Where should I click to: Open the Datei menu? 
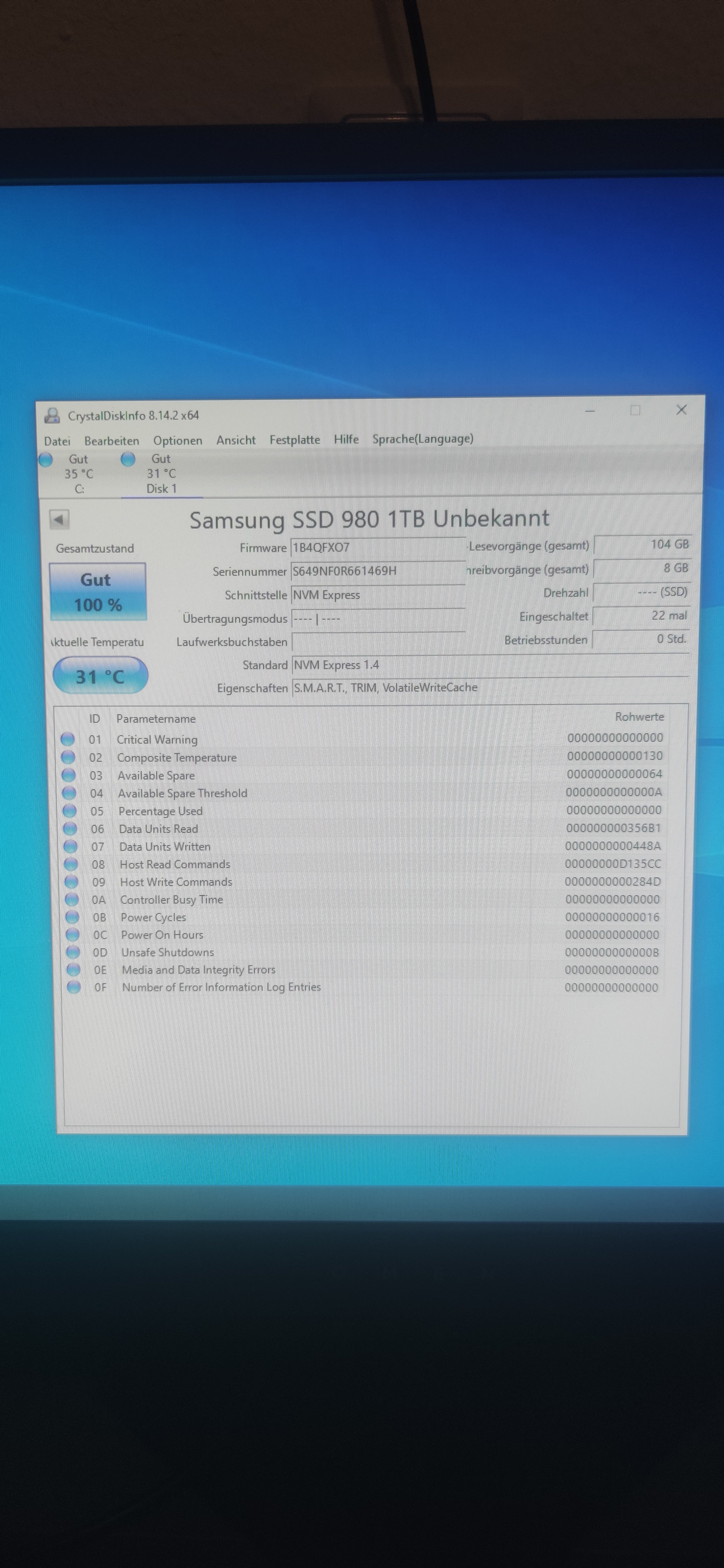(57, 441)
